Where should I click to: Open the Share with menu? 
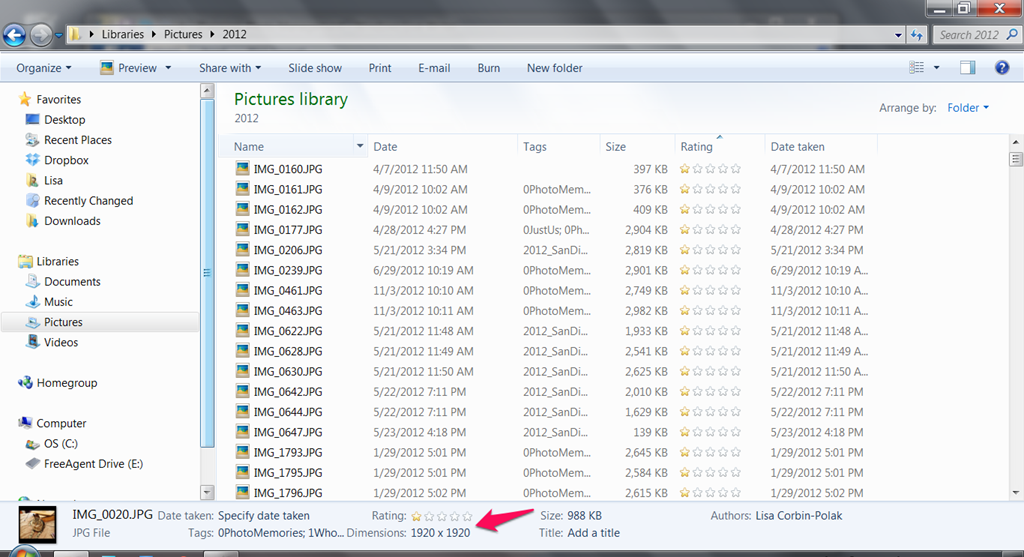(x=229, y=68)
